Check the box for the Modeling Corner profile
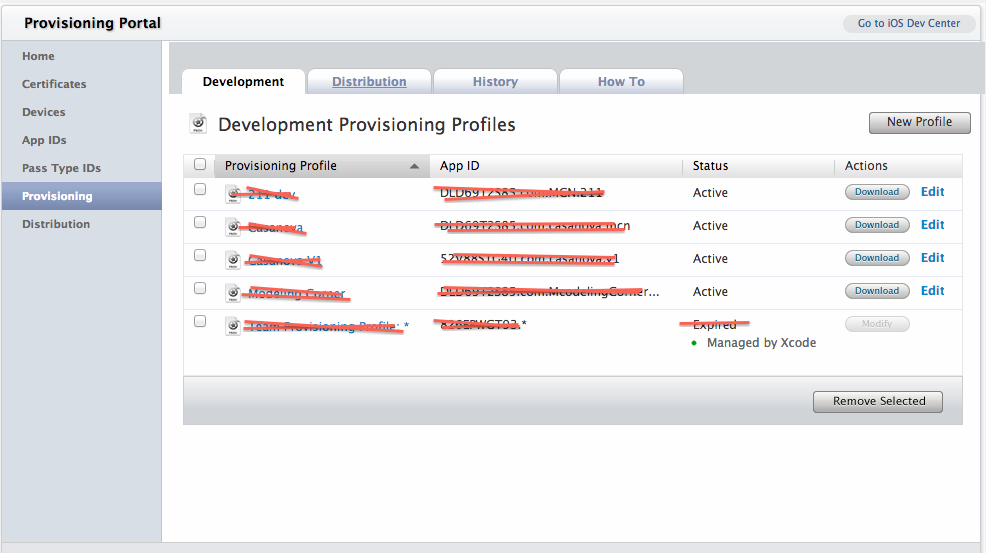Screen dimensions: 986x553 (x=200, y=288)
